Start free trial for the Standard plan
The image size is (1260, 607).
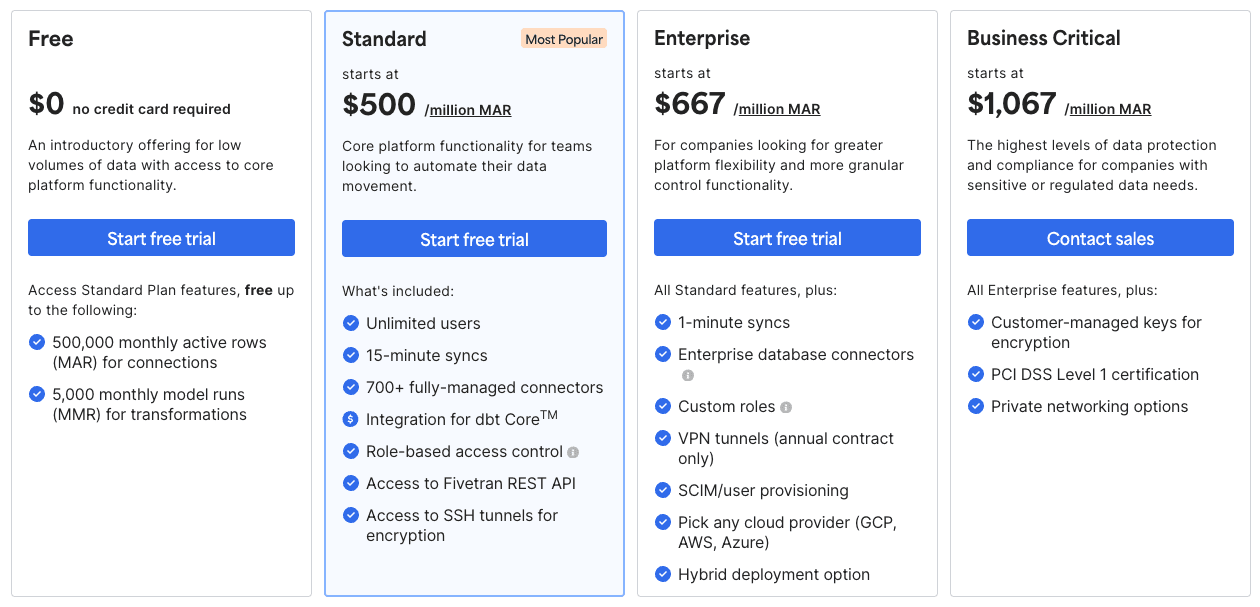[x=474, y=239]
